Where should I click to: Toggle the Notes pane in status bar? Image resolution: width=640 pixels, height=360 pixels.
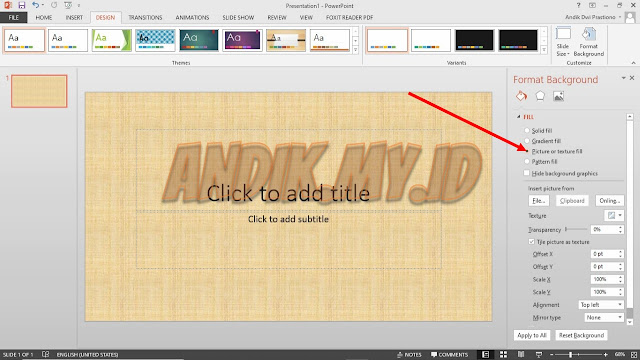tap(409, 354)
